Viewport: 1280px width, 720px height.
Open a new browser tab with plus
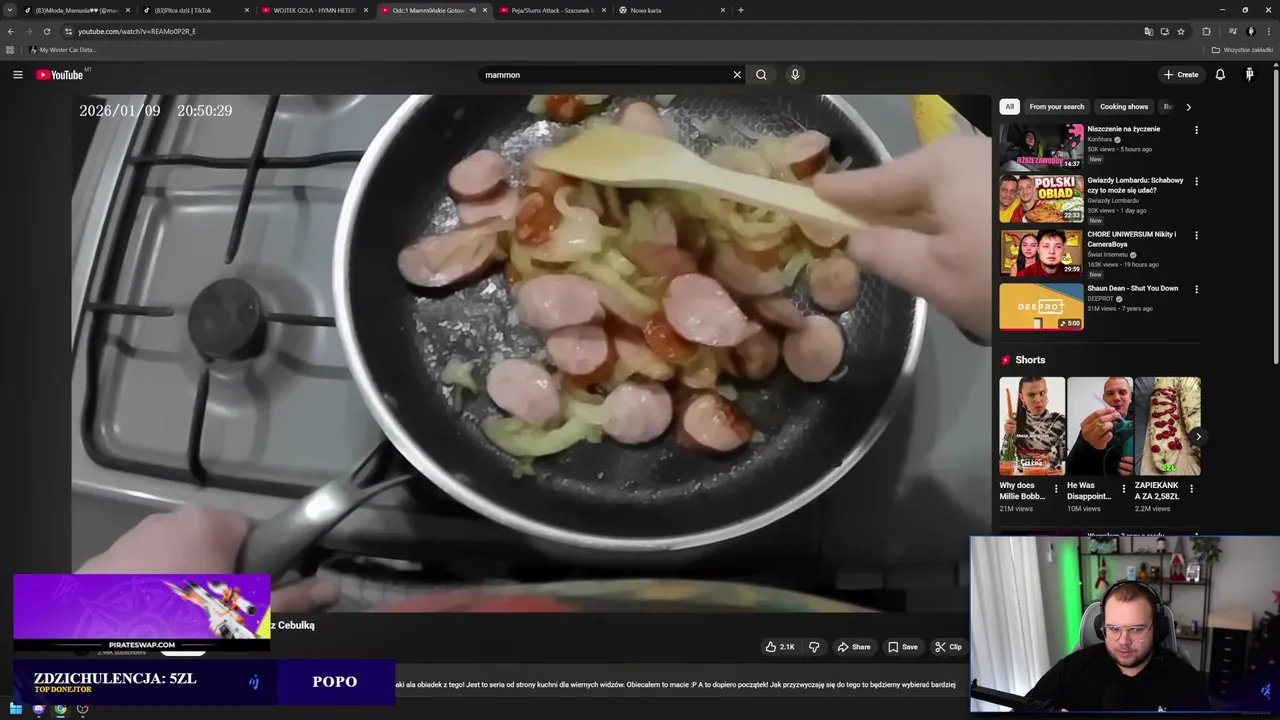point(740,10)
